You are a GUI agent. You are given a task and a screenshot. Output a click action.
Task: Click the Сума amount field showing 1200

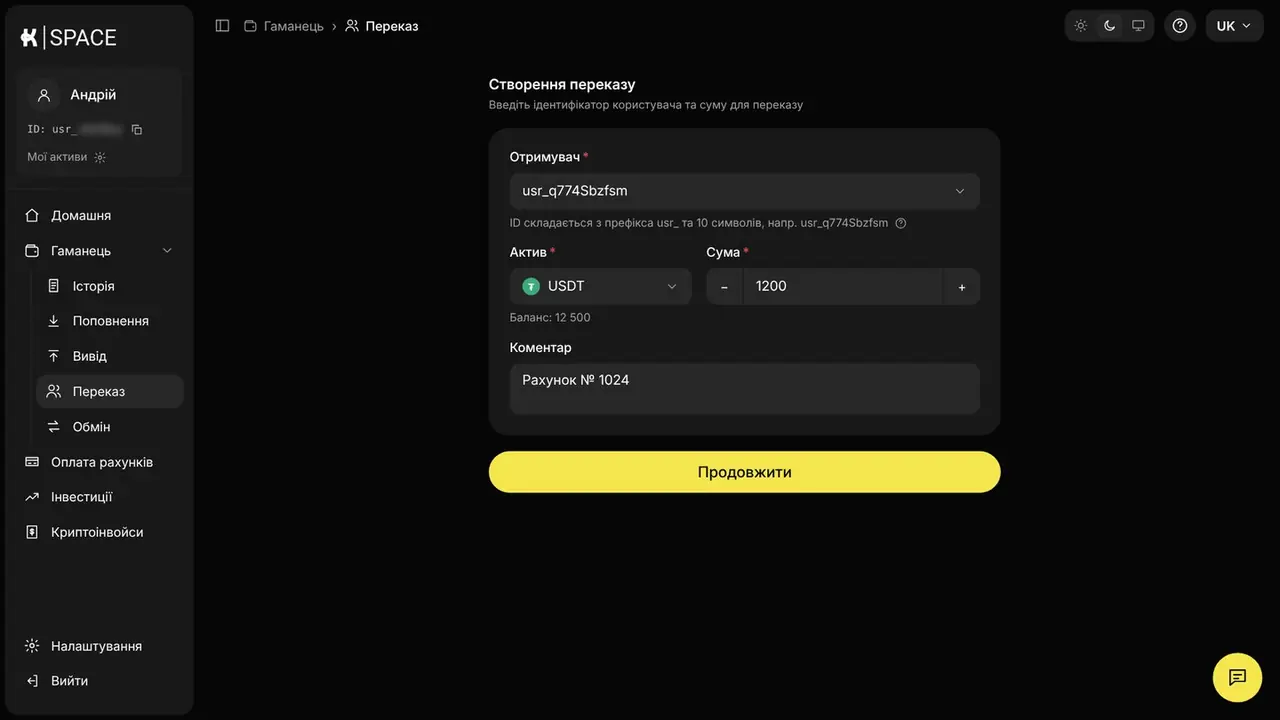843,286
